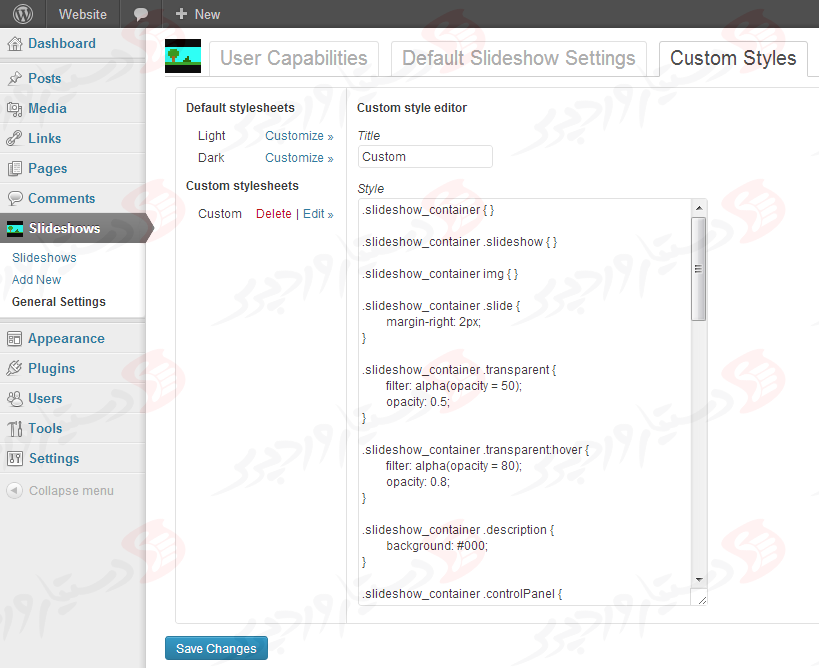The image size is (819, 668).
Task: Switch to the User Capabilities tab
Action: tap(293, 58)
